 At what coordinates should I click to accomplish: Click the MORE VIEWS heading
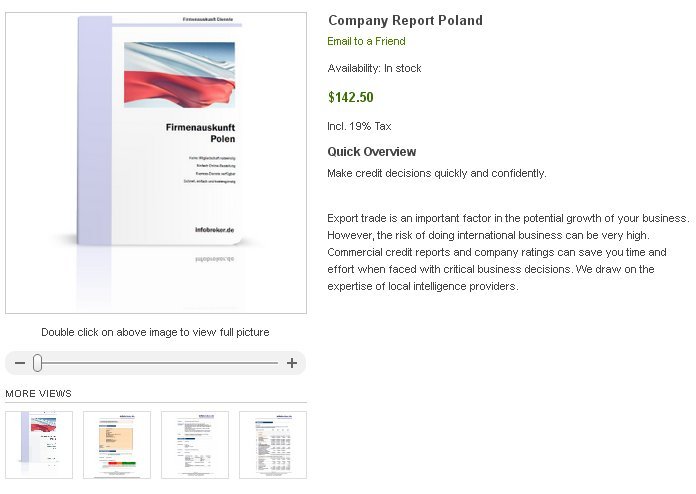[39, 394]
